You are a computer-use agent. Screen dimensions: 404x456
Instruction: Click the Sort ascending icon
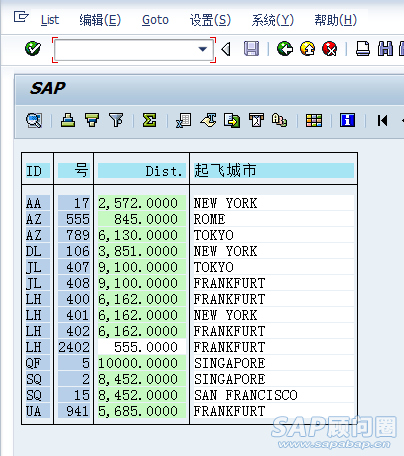(68, 120)
